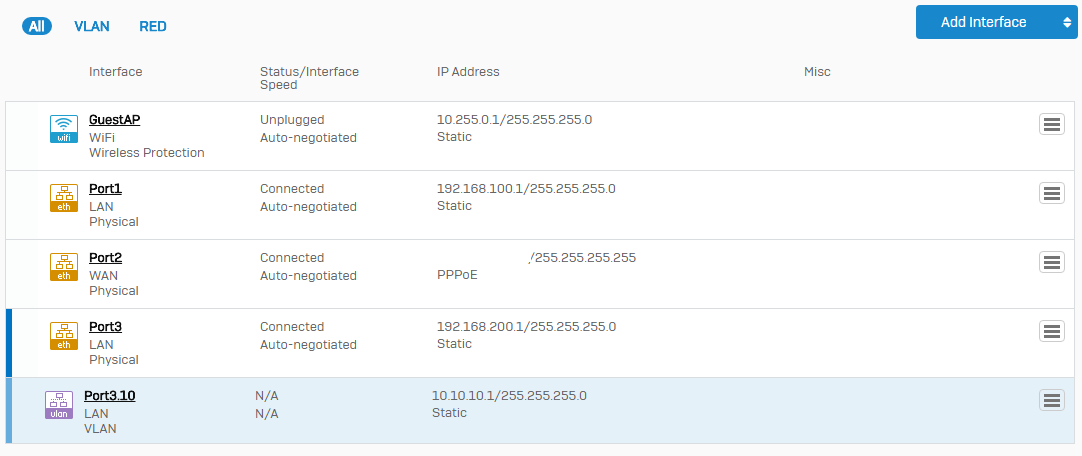Screen dimensions: 1082x456
Task: Click the Port3 eth interface icon
Action: point(63,336)
